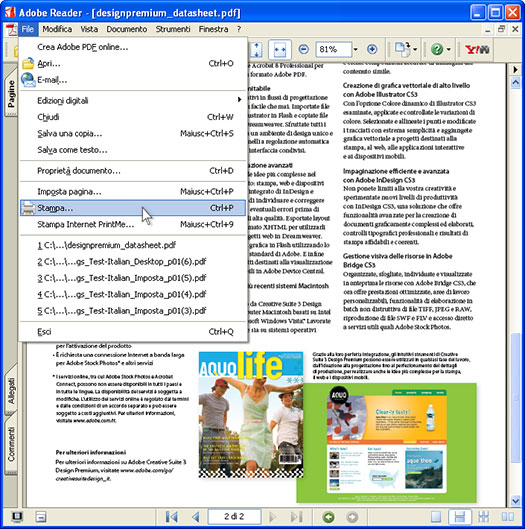
Task: Select Apri… from the File menu
Action: click(133, 63)
